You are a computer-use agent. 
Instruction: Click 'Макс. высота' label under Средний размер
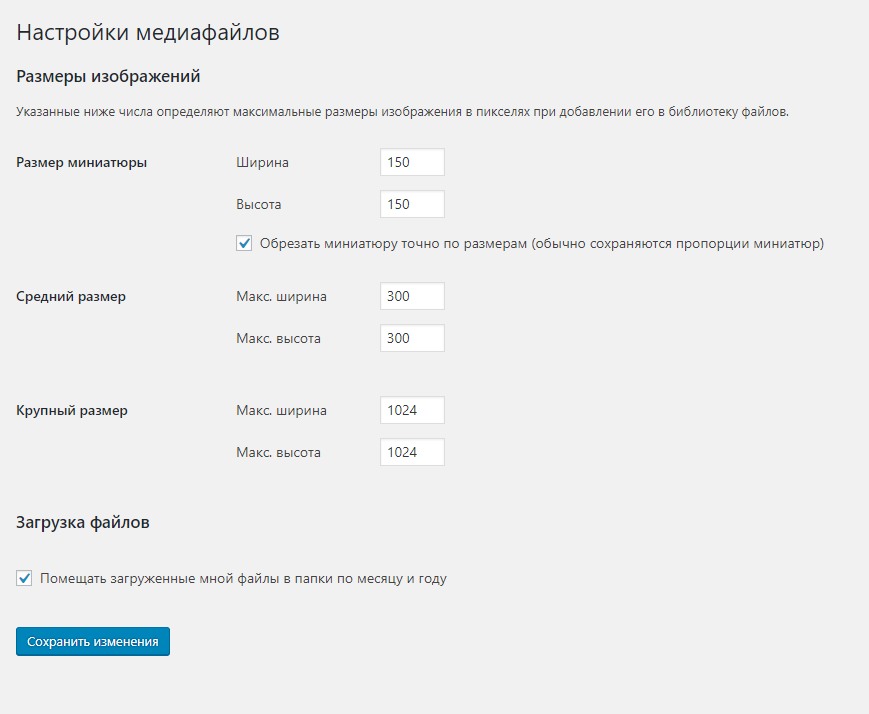[x=278, y=338]
